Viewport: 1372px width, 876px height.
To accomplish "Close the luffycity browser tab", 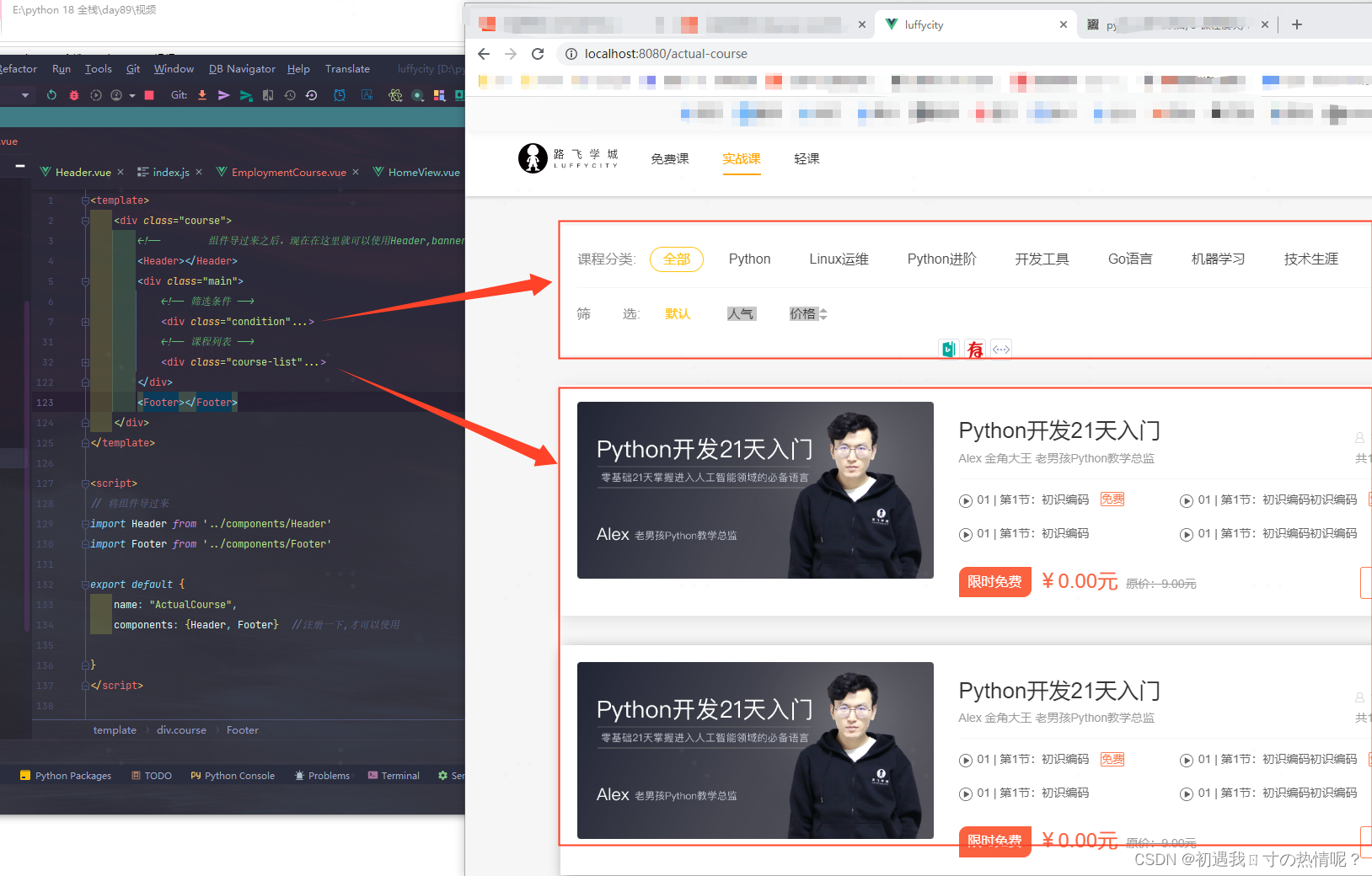I will click(x=1064, y=24).
